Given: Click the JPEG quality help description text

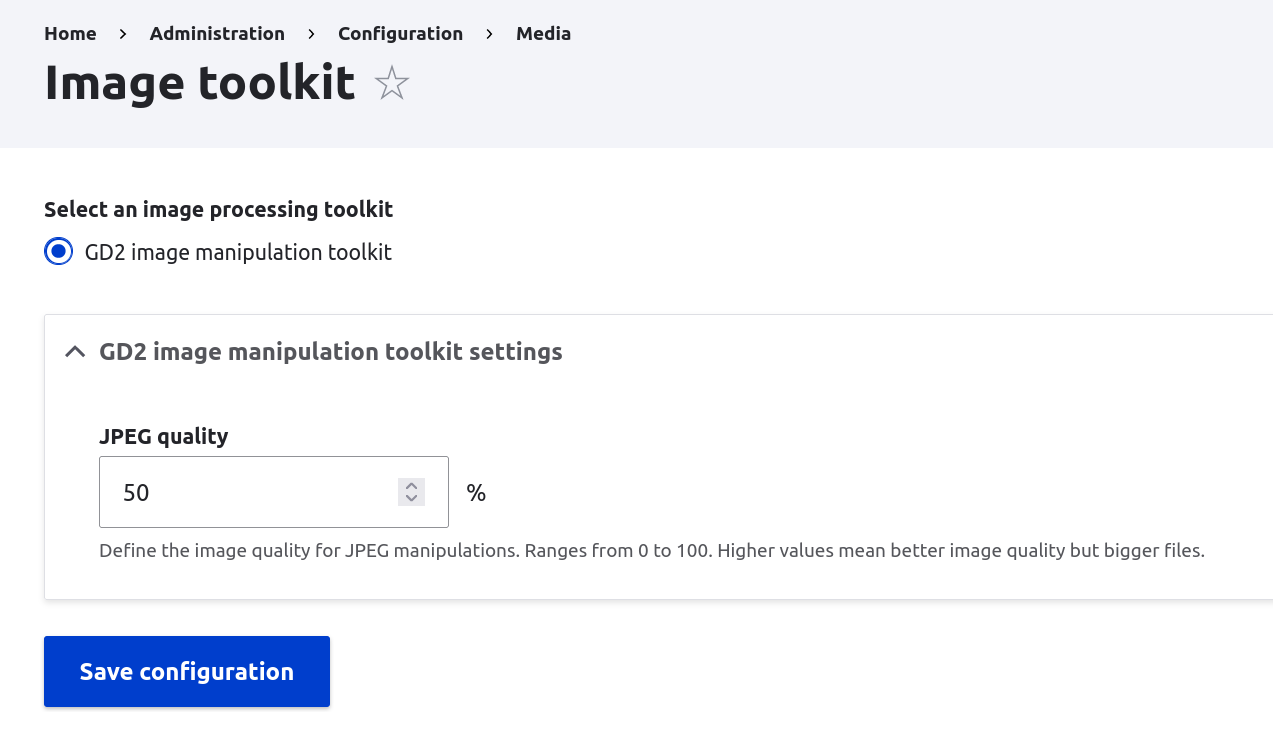Looking at the screenshot, I should (651, 551).
